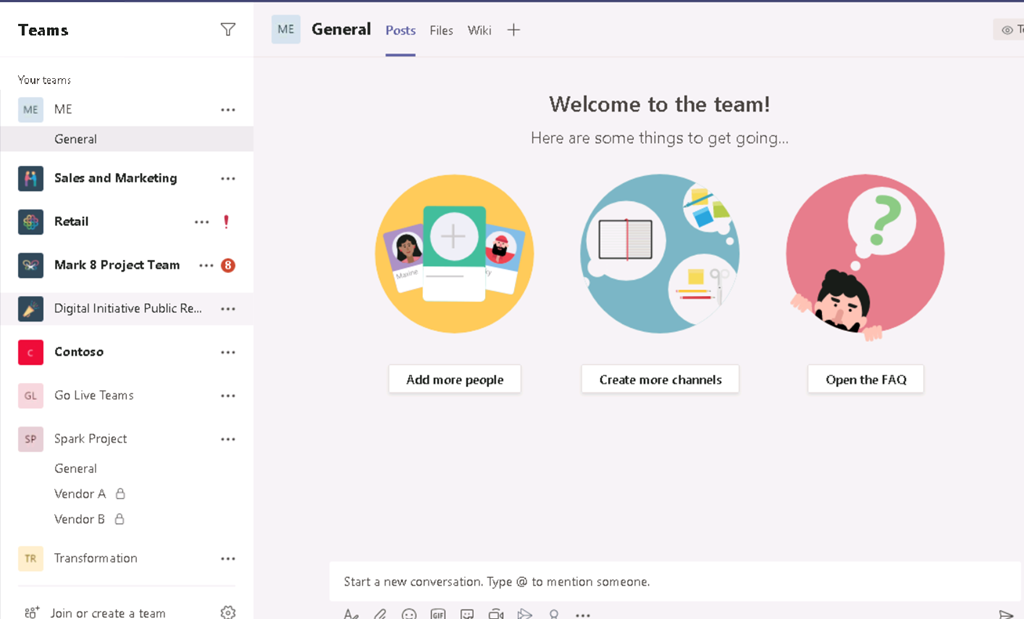Click the red exclamation alert beside Retail
Screen dimensions: 1024x619
point(226,221)
